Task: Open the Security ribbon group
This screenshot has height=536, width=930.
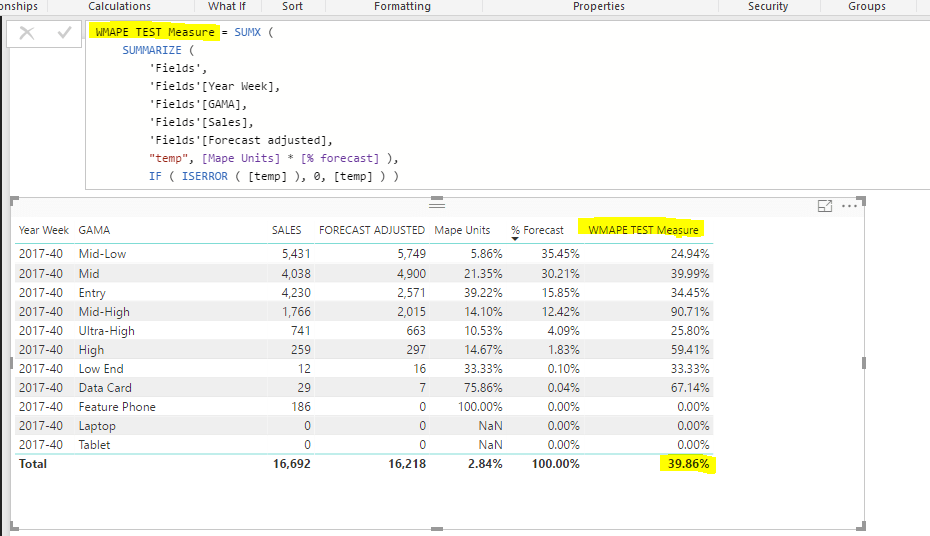Action: pos(768,7)
